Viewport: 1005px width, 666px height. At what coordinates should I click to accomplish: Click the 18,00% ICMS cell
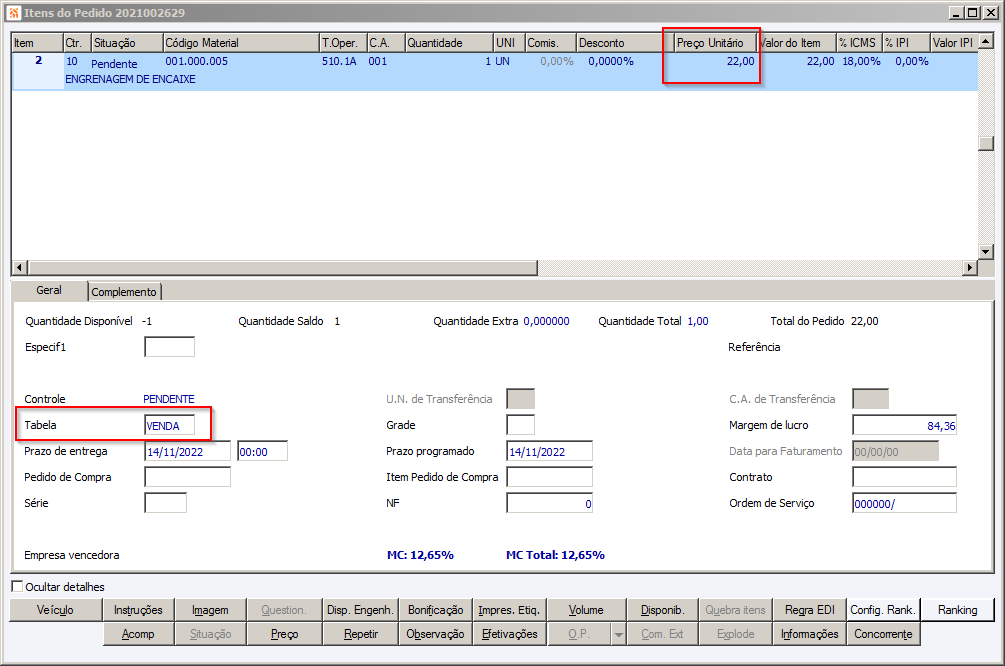[x=861, y=62]
